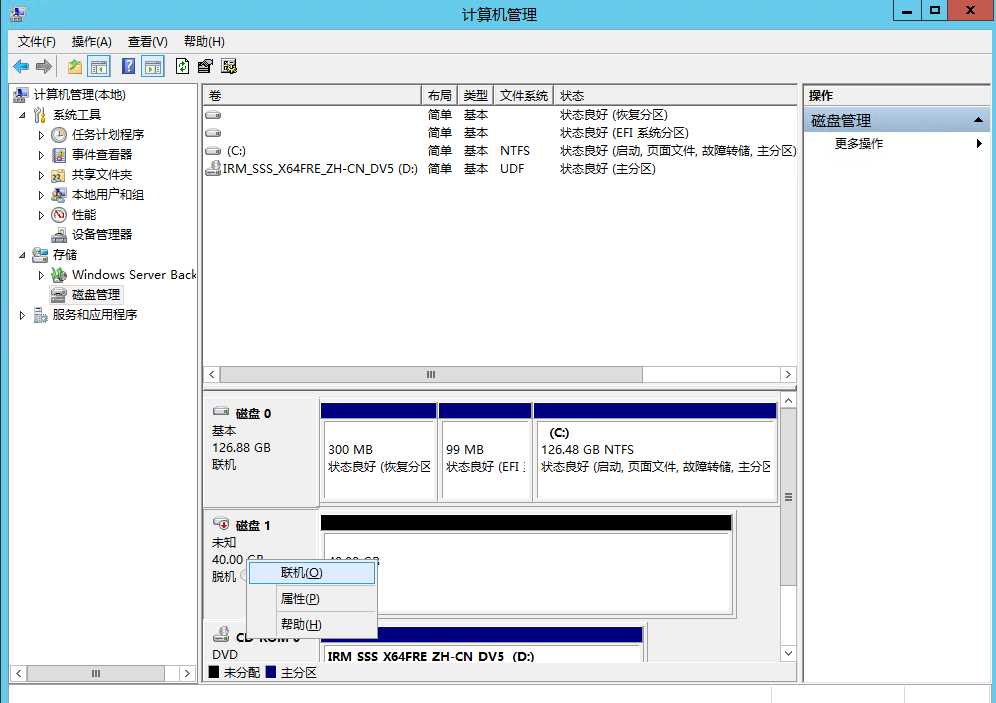Click the Computer Management root icon
Image resolution: width=996 pixels, height=703 pixels.
pos(20,95)
